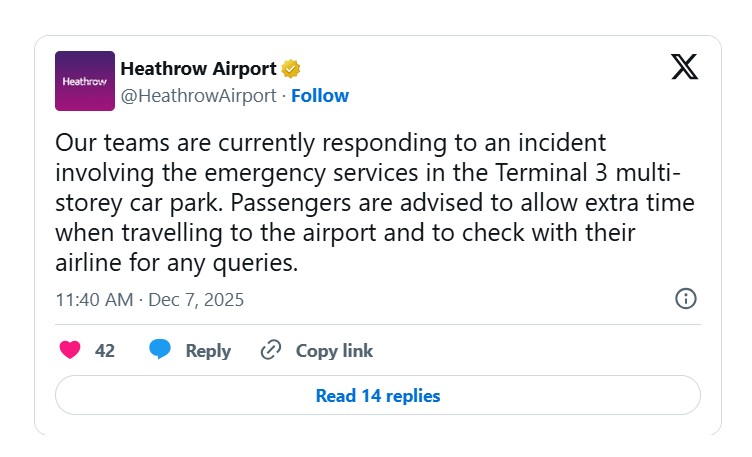Click the X logo in the tweet corner
752x457 pixels.
click(x=684, y=67)
